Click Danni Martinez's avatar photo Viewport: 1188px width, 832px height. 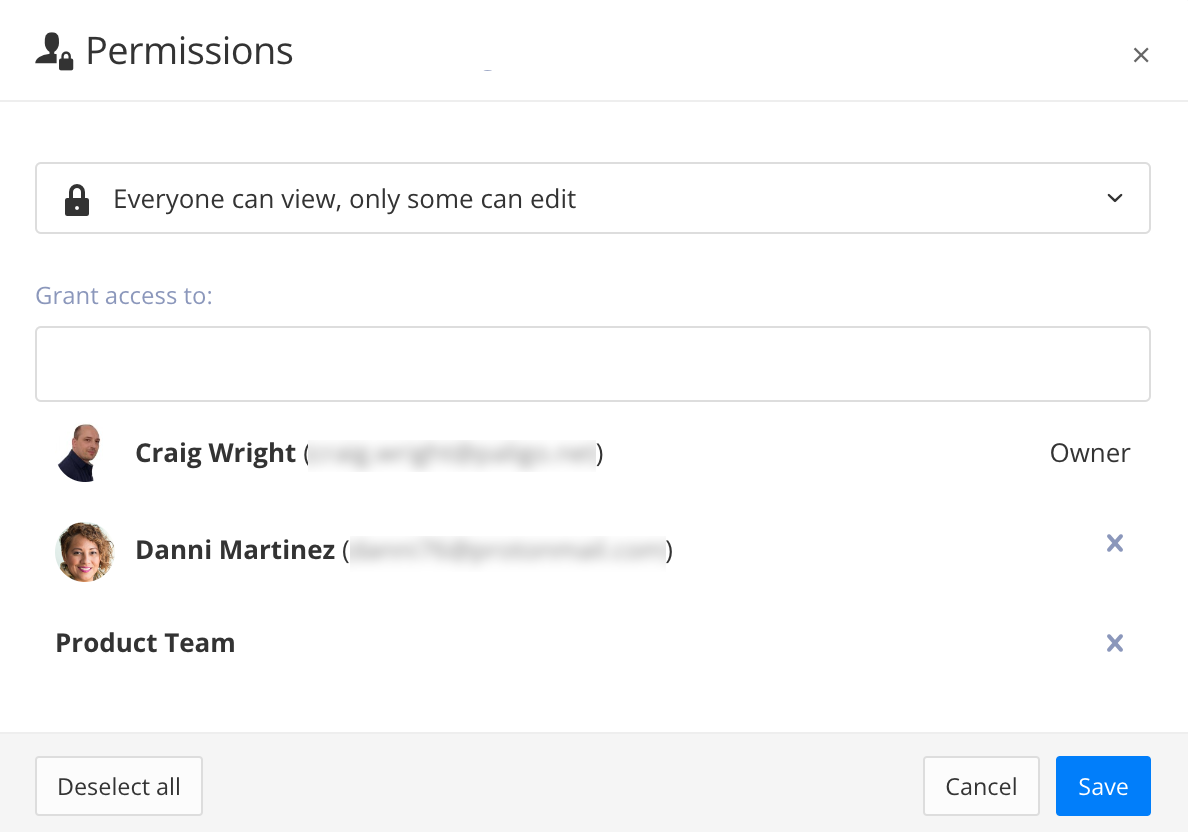pyautogui.click(x=85, y=550)
